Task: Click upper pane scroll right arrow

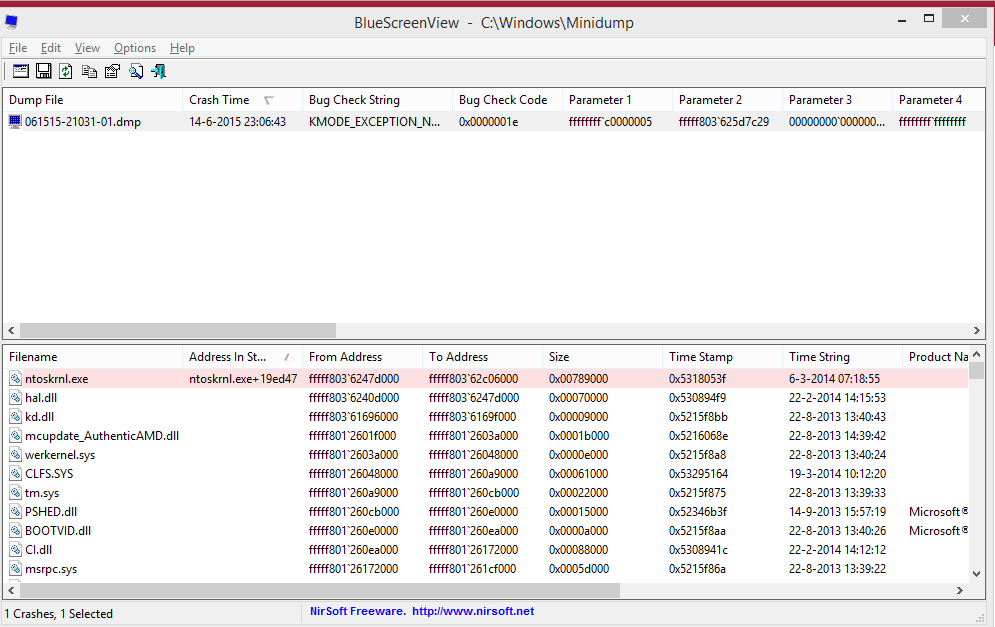Action: 977,331
